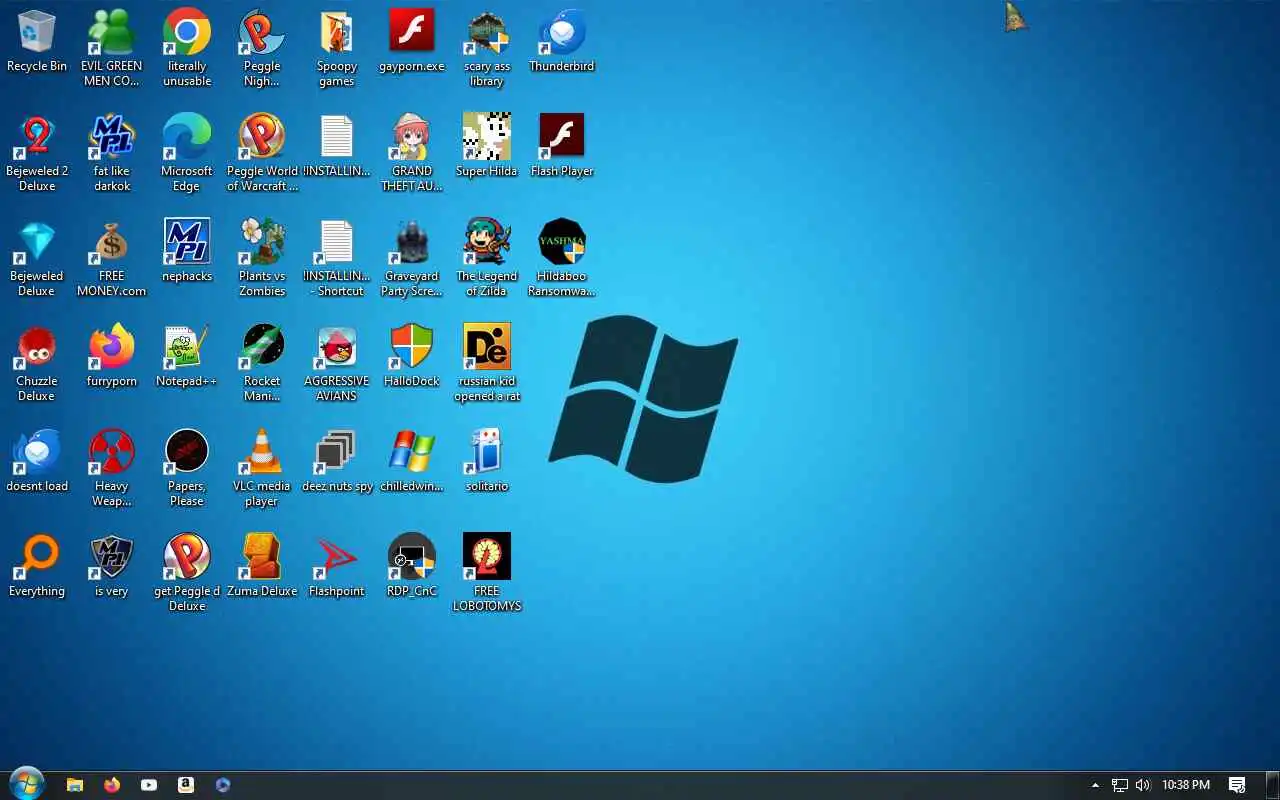Start Bejeweled Deluxe diamond icon
The height and width of the screenshot is (800, 1280).
point(37,259)
